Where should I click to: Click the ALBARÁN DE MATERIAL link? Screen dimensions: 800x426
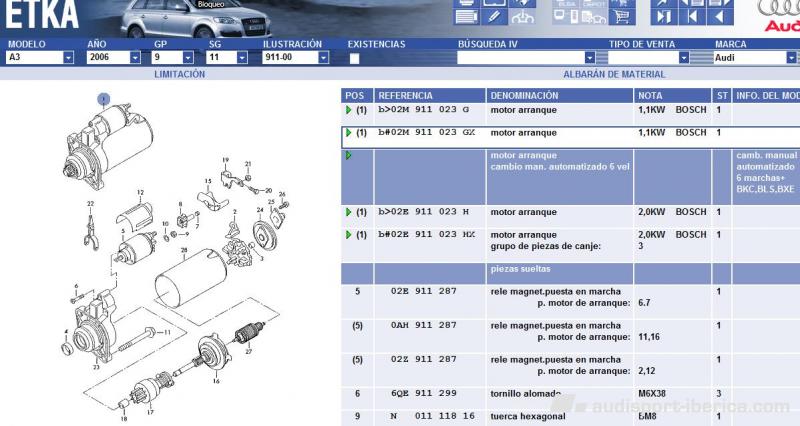[614, 74]
